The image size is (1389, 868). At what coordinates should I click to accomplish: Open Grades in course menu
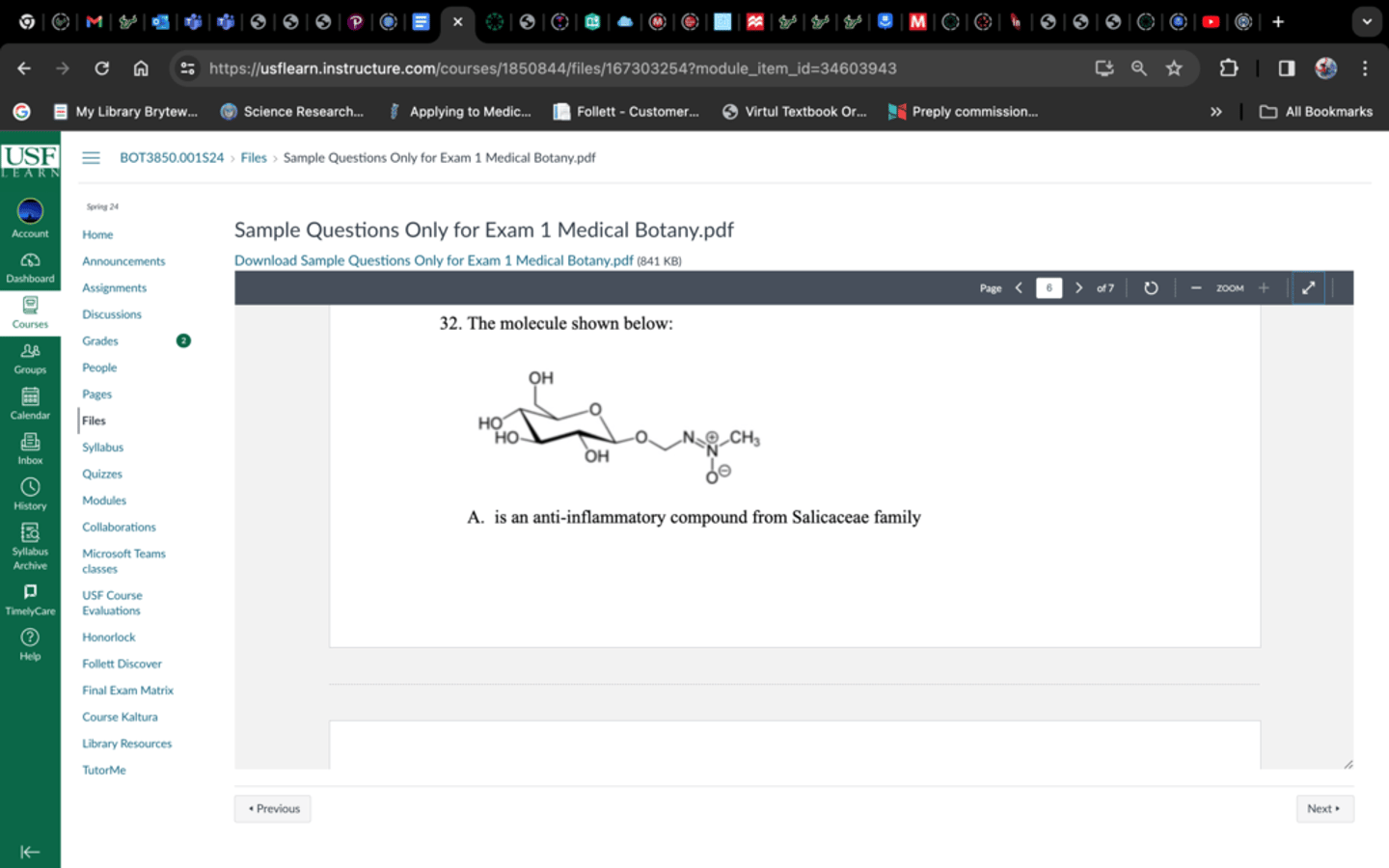(x=100, y=340)
